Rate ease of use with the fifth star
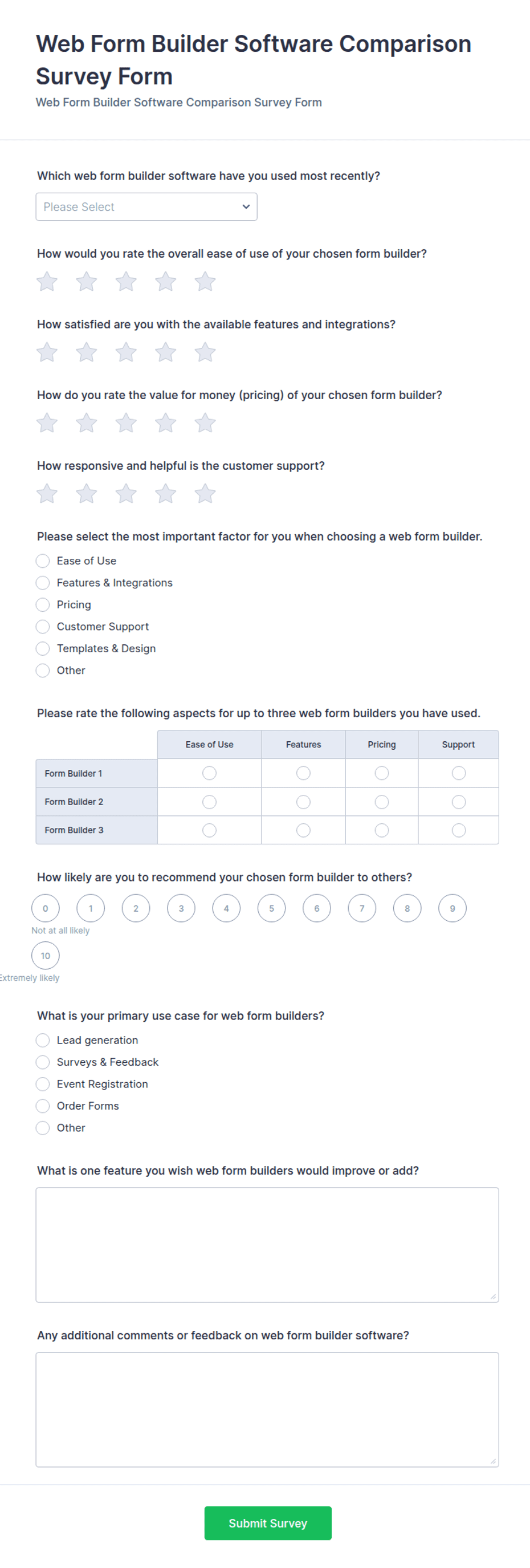This screenshot has height=1568, width=530. click(x=205, y=281)
